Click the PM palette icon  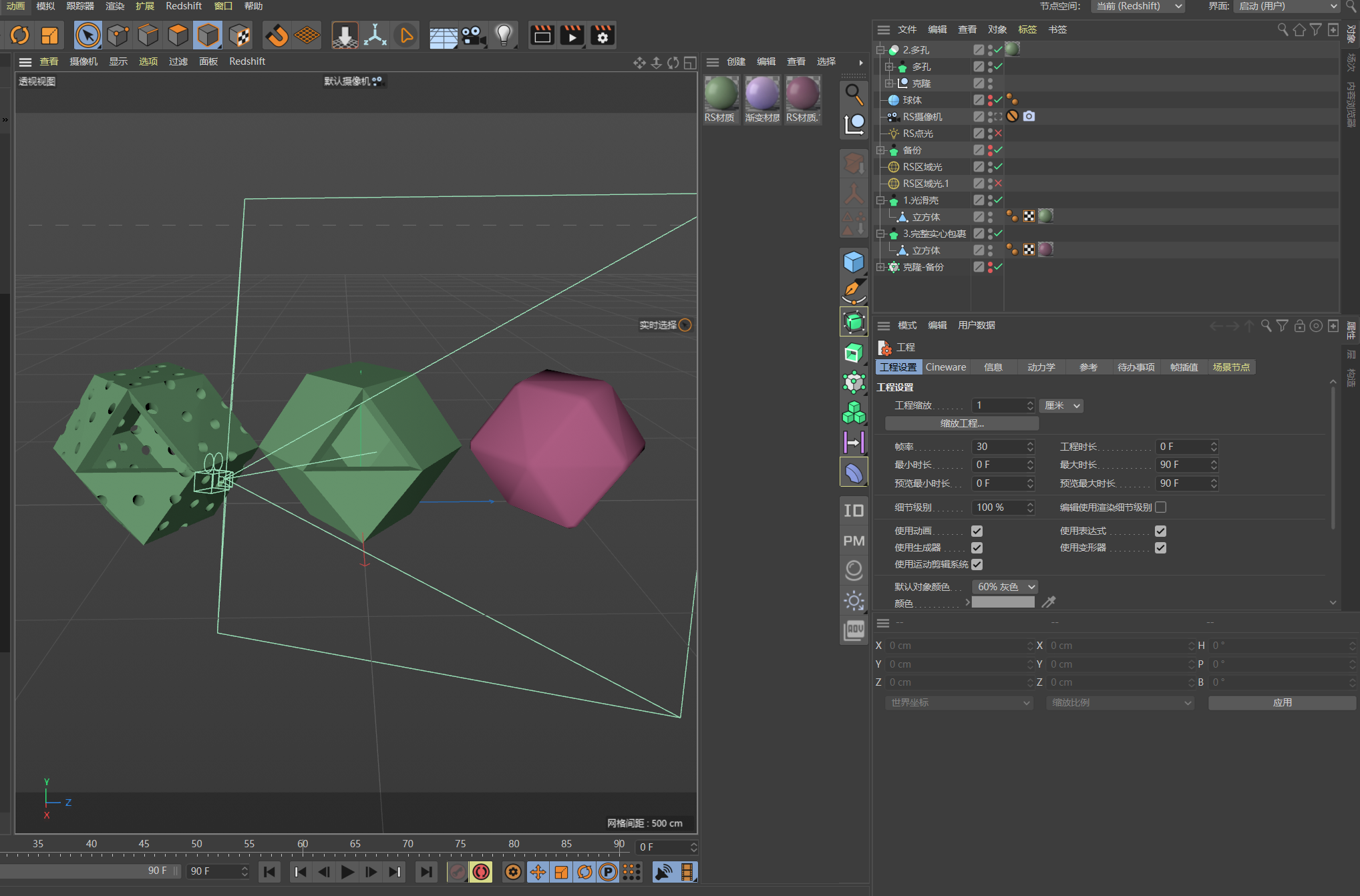(854, 541)
